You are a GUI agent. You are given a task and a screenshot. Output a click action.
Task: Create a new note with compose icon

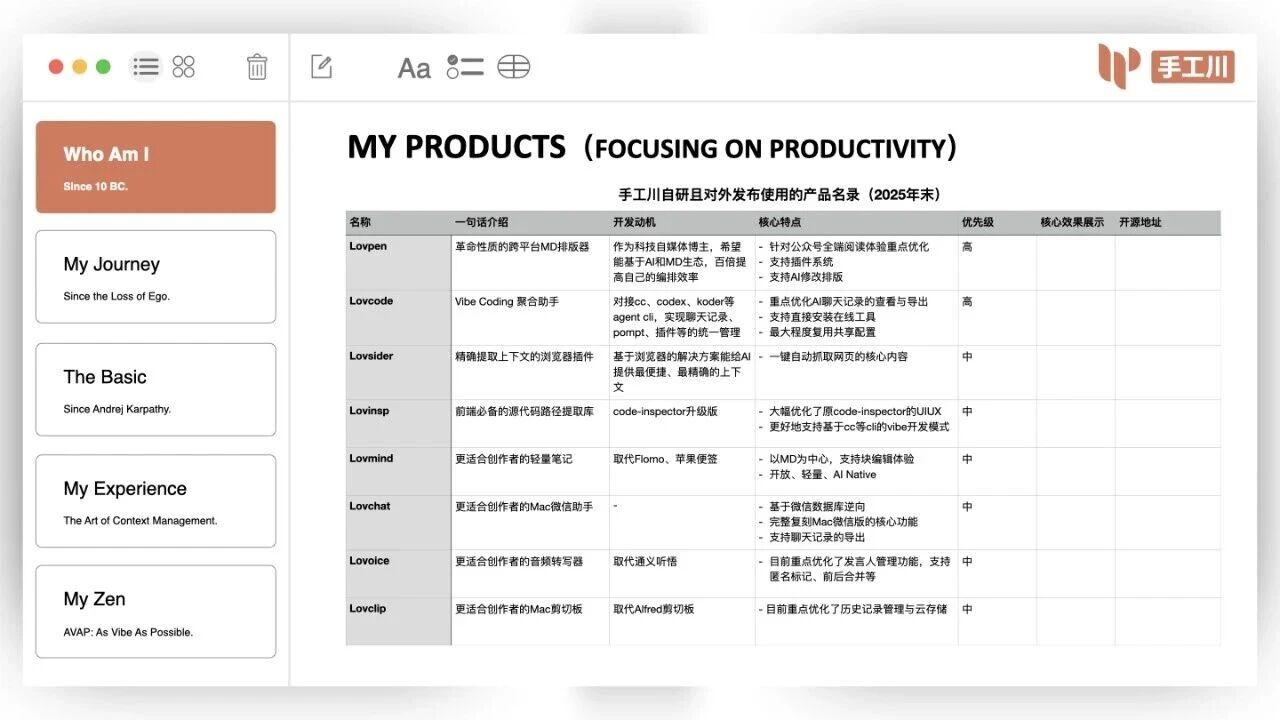click(x=321, y=67)
